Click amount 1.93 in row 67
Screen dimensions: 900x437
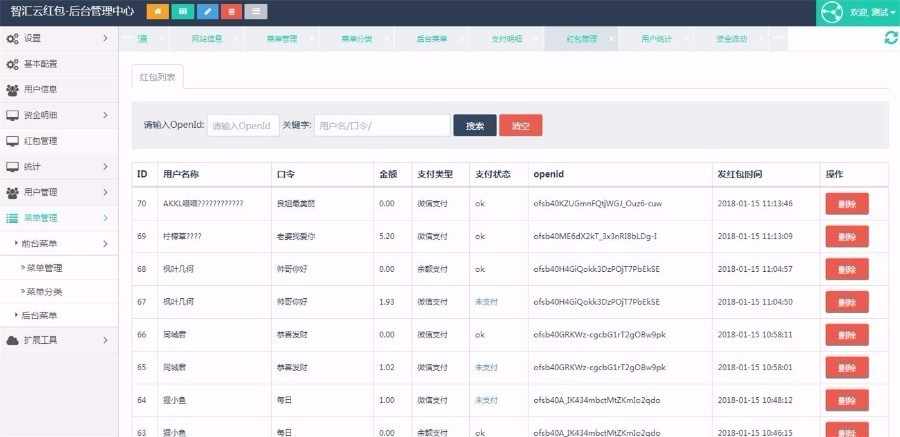[x=386, y=302]
